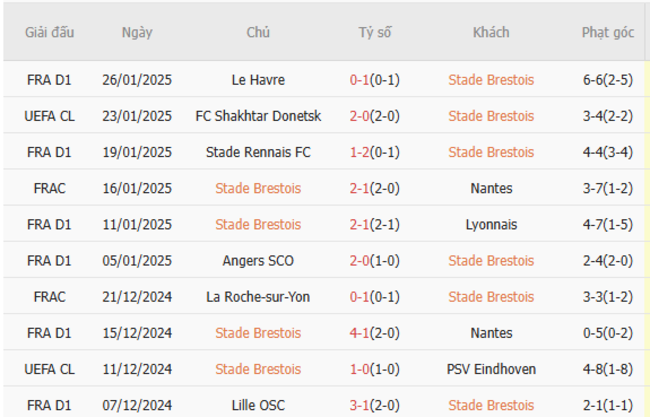
Task: Open Le Havre team link
Action: [258, 80]
